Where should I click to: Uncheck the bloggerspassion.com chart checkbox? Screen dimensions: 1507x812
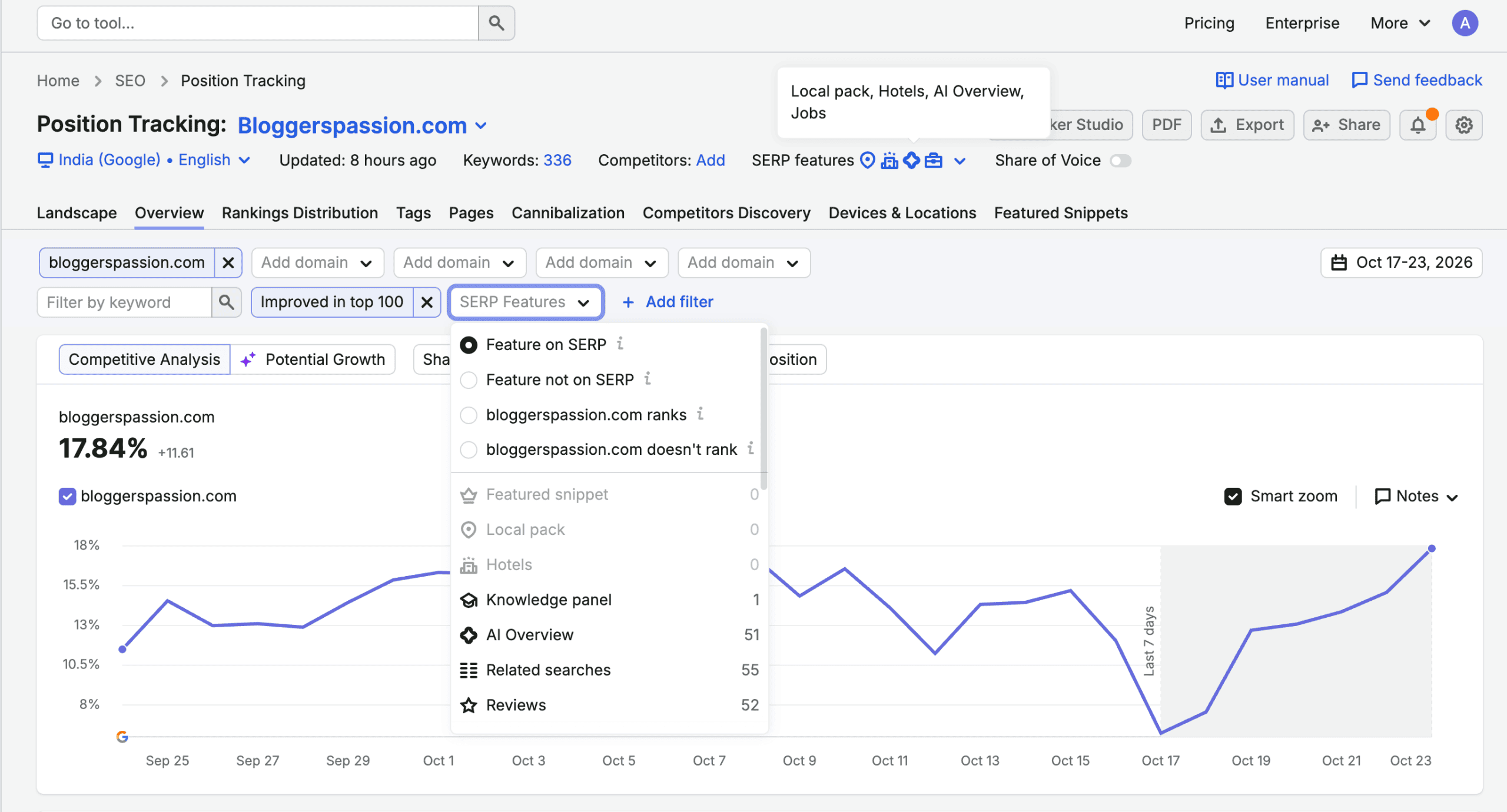coord(67,497)
